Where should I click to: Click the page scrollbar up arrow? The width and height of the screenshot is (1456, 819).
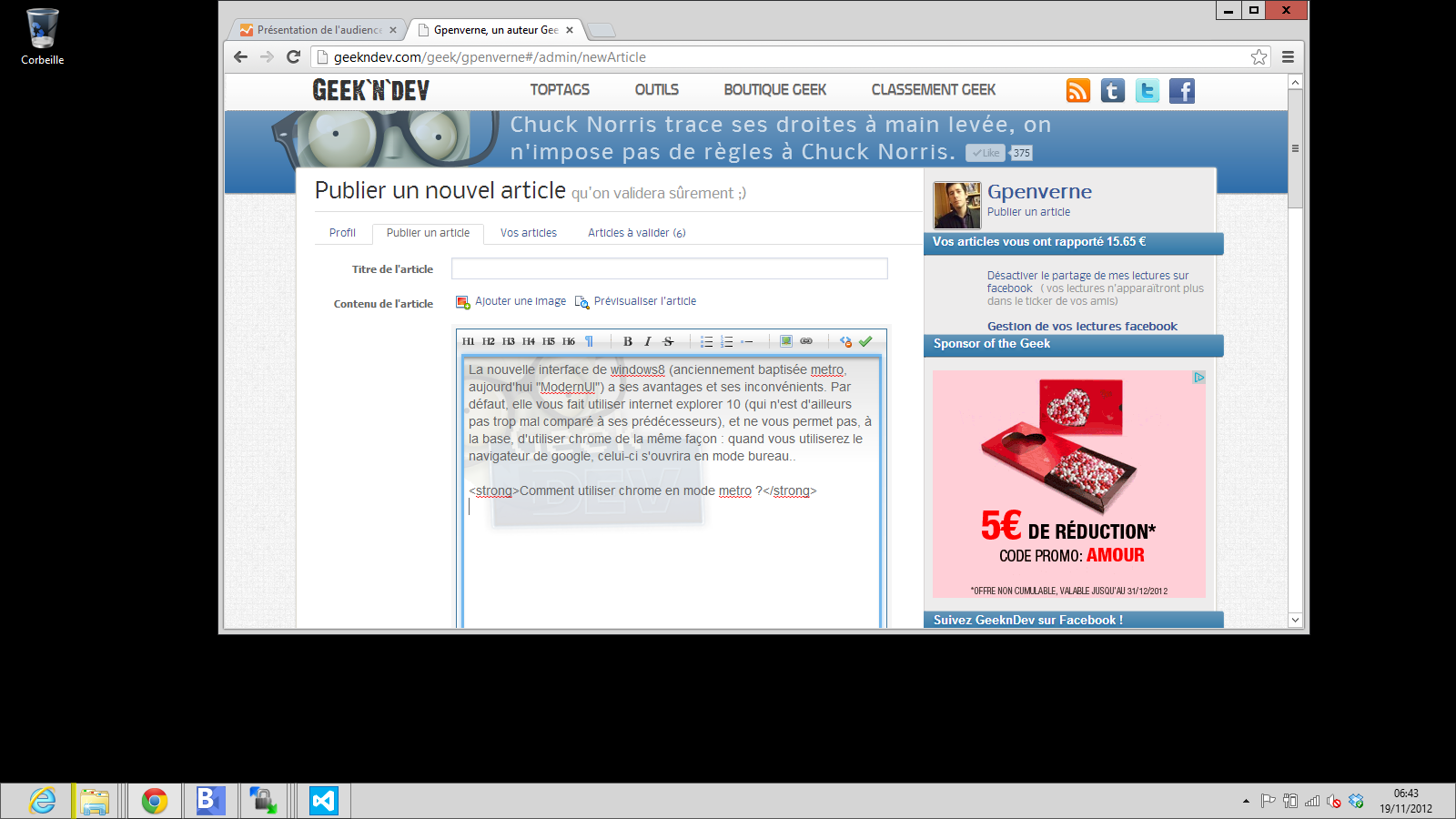click(x=1295, y=82)
